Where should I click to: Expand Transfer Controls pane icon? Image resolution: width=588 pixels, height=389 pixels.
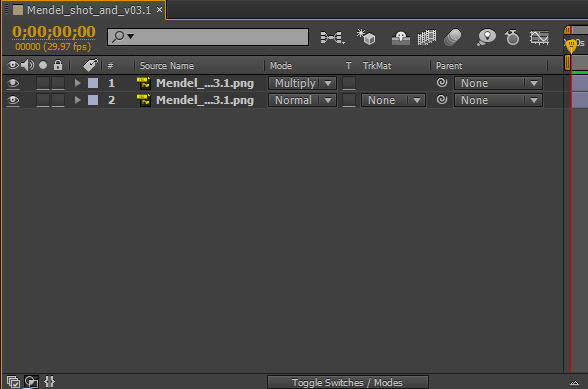pyautogui.click(x=32, y=382)
